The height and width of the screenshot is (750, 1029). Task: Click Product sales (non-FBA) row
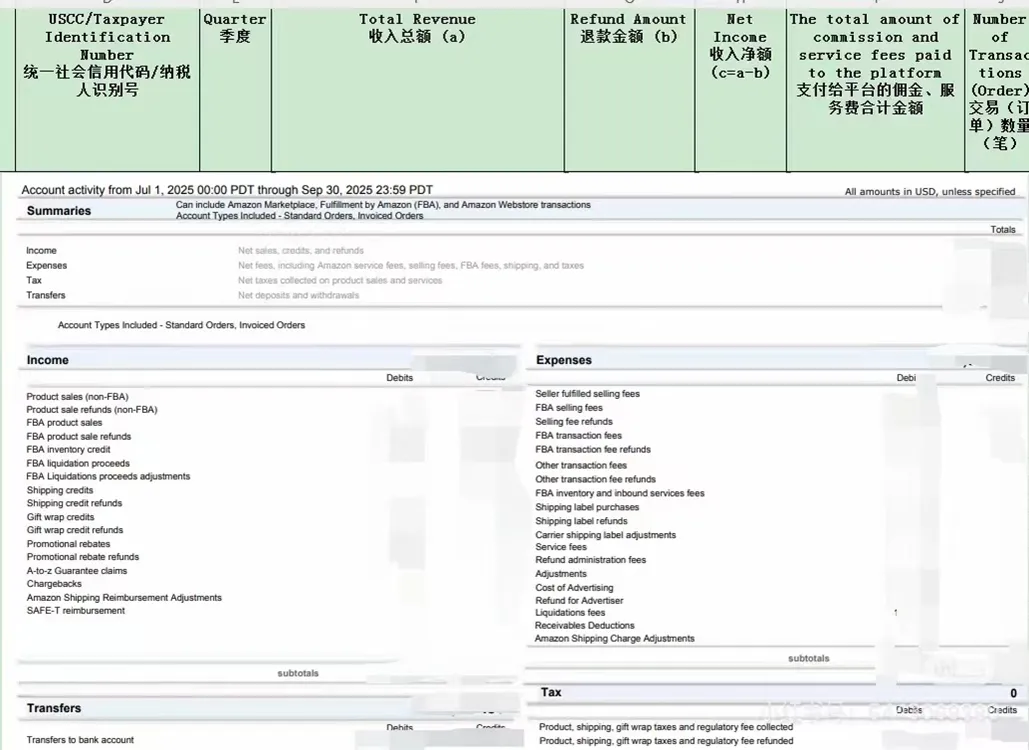point(77,396)
